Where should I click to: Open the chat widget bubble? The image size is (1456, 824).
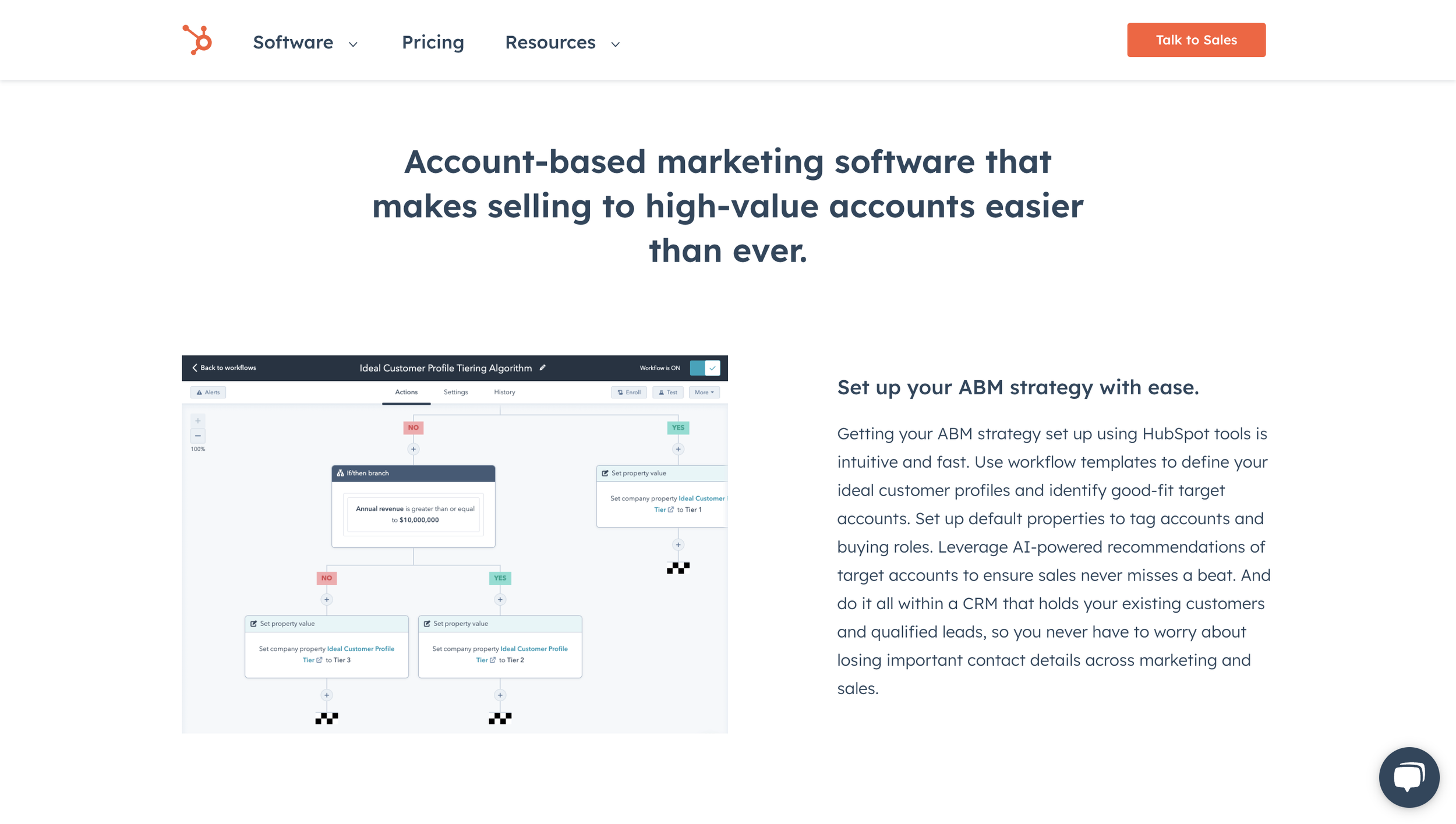[x=1409, y=777]
